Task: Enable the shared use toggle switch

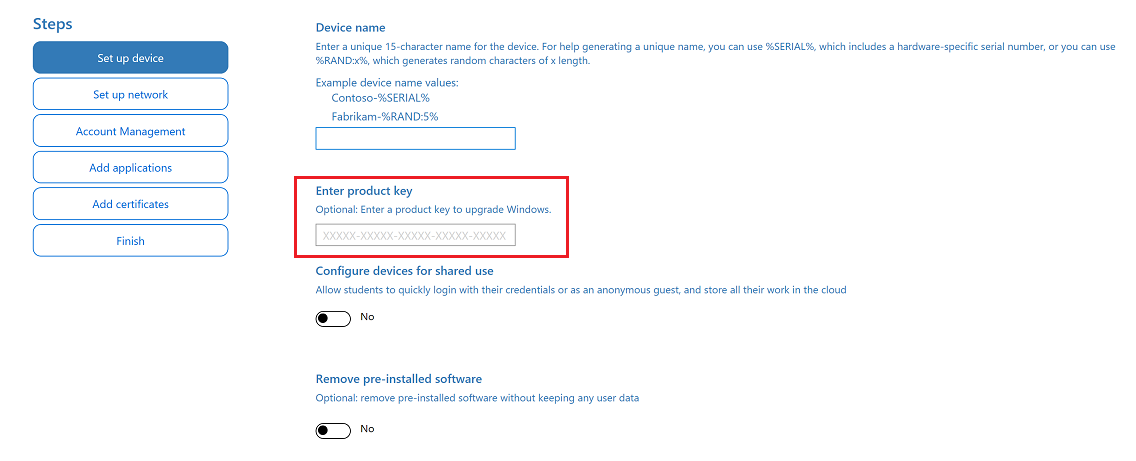Action: point(333,319)
